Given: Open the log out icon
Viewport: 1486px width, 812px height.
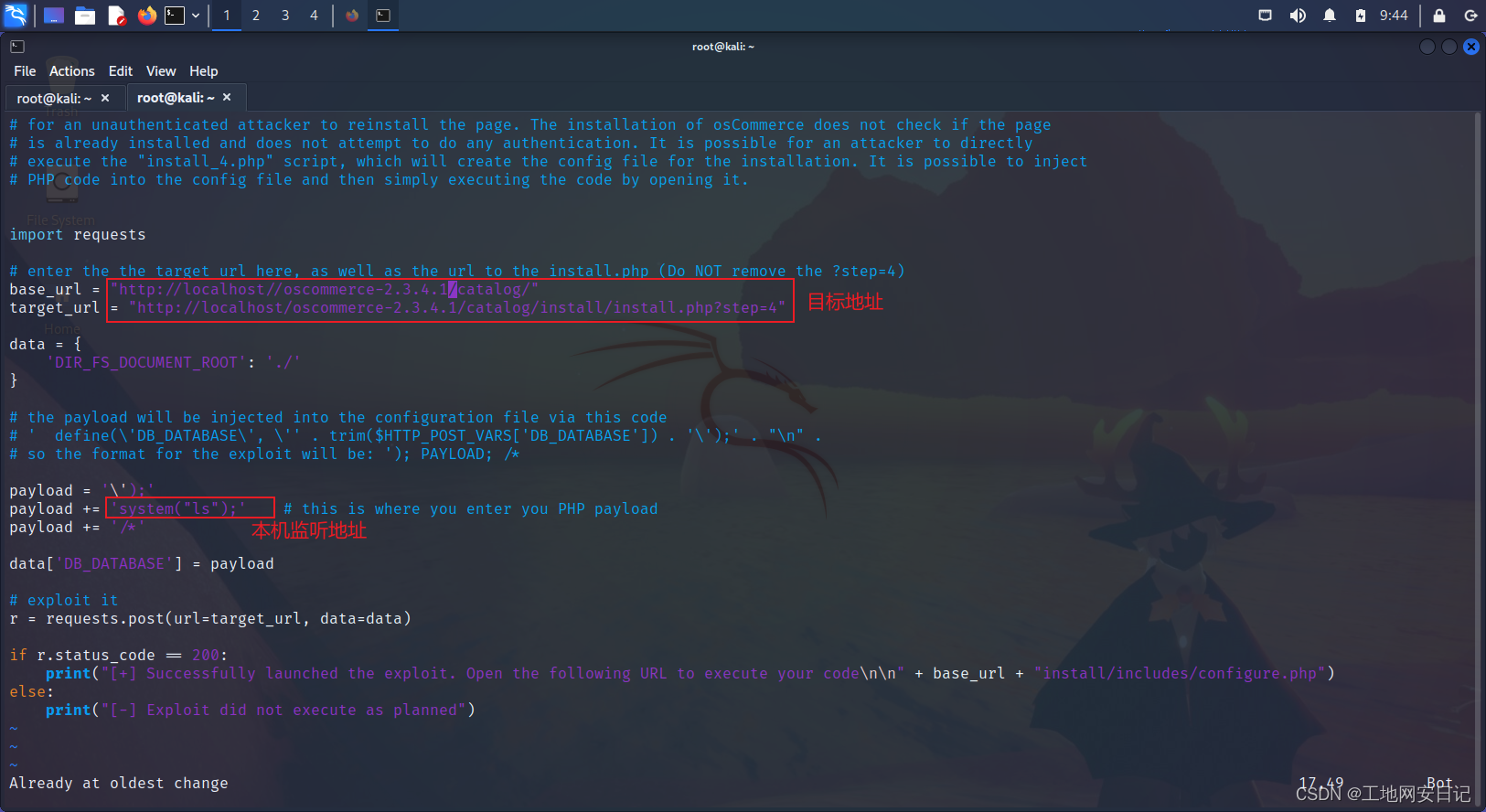Looking at the screenshot, I should coord(1470,16).
